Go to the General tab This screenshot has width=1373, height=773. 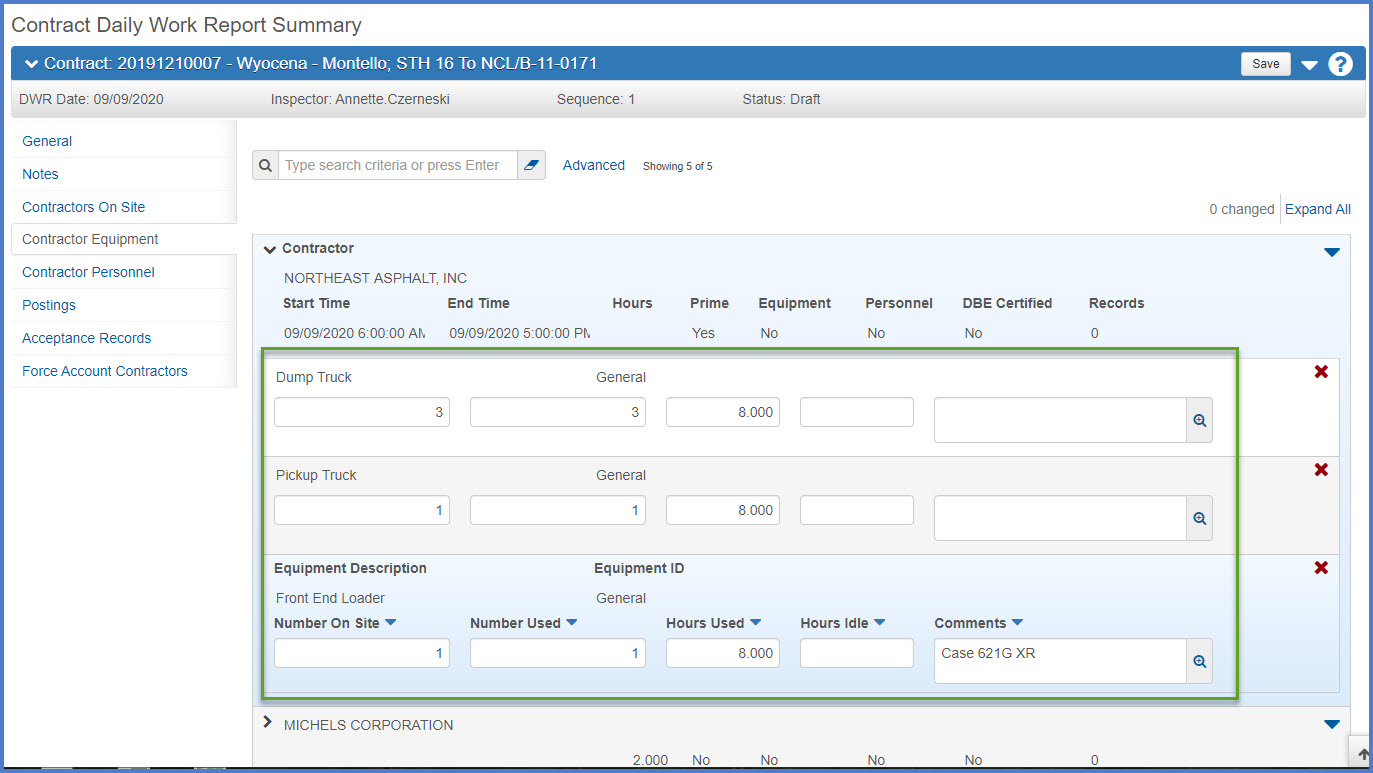[x=47, y=141]
